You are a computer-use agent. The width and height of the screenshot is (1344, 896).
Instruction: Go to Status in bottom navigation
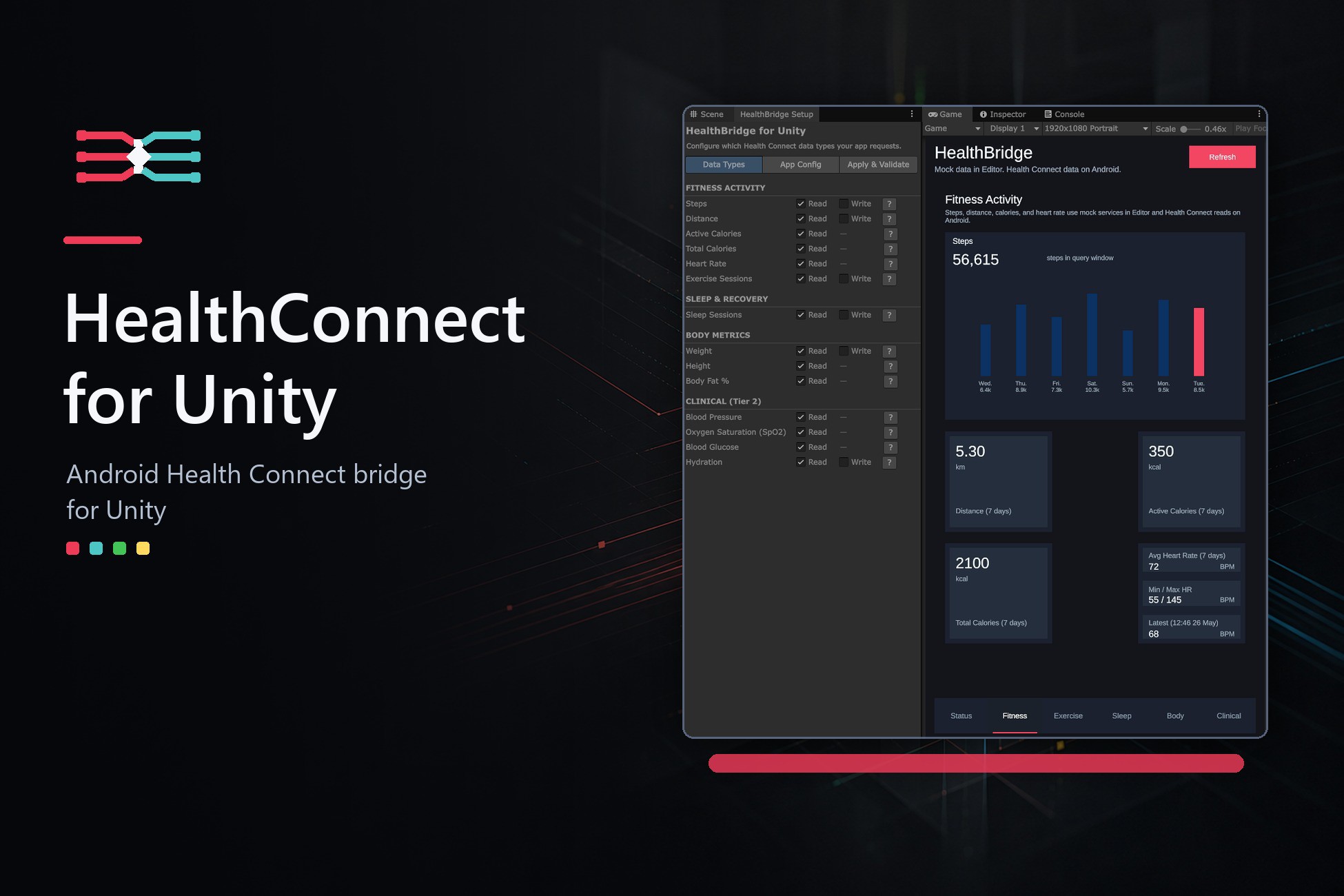pos(961,716)
